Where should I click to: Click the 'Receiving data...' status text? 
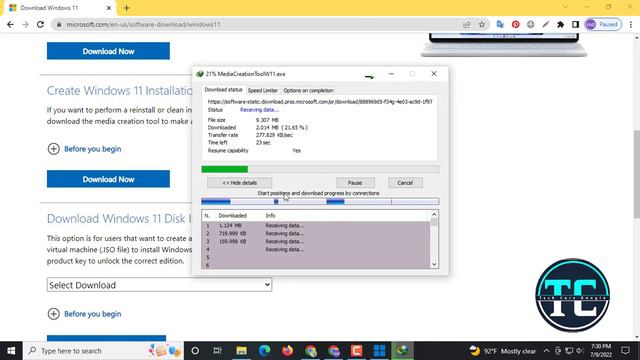pos(260,110)
